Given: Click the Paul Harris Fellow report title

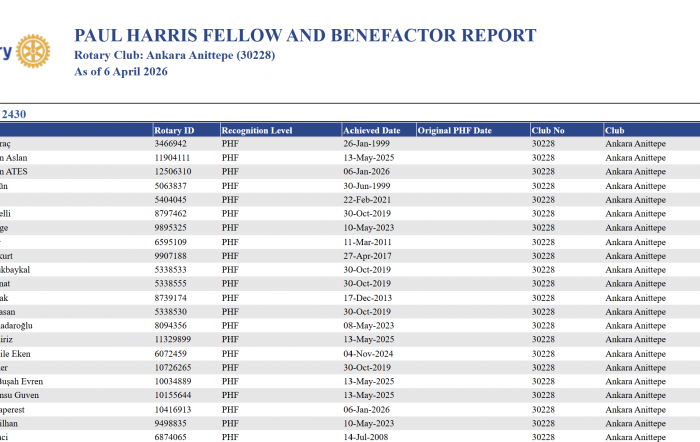Looking at the screenshot, I should (x=305, y=35).
